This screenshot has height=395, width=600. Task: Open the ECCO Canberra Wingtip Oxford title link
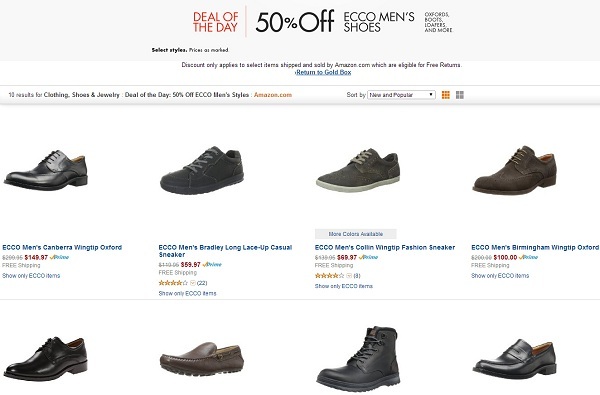coord(62,248)
